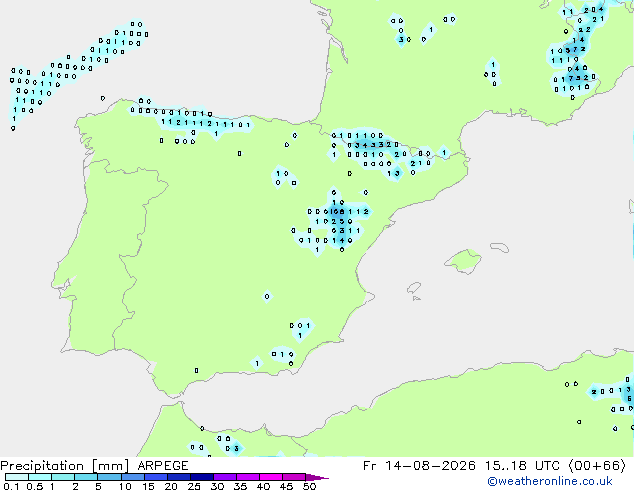Screen dimensions: 634x490
Task: Click the 30–35 mm purple legend swatch
Action: pyautogui.click(x=224, y=477)
